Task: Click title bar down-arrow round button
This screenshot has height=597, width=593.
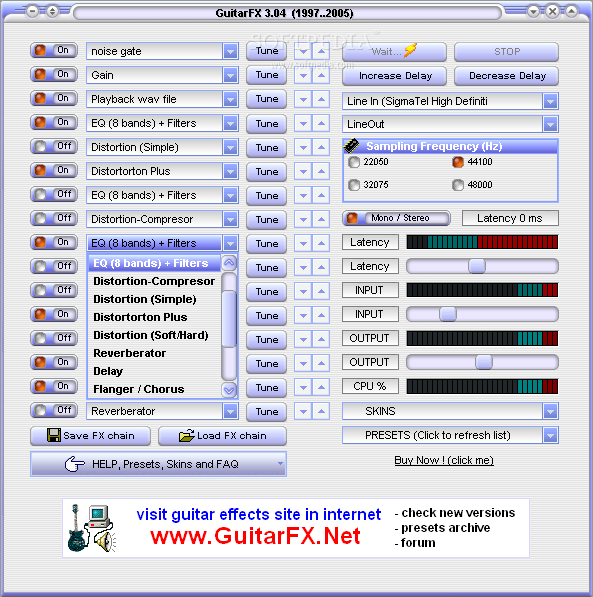Action: click(534, 11)
